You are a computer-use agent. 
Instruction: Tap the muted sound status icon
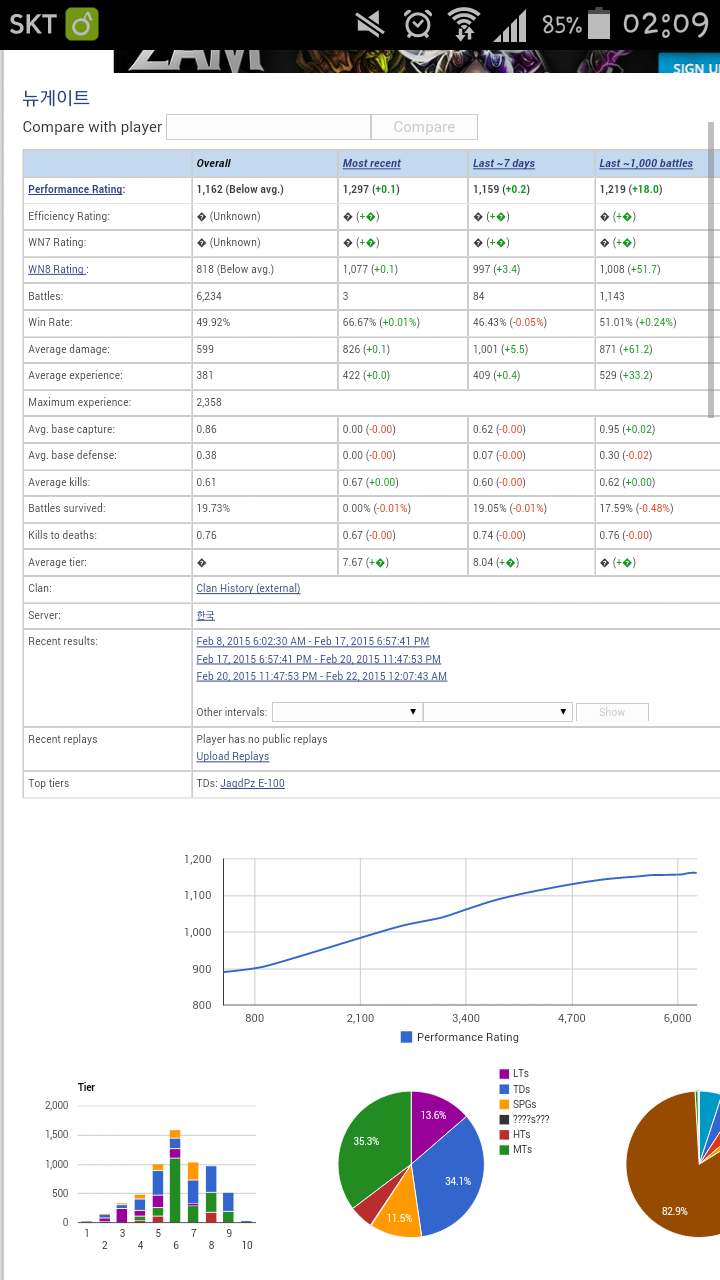[x=371, y=23]
